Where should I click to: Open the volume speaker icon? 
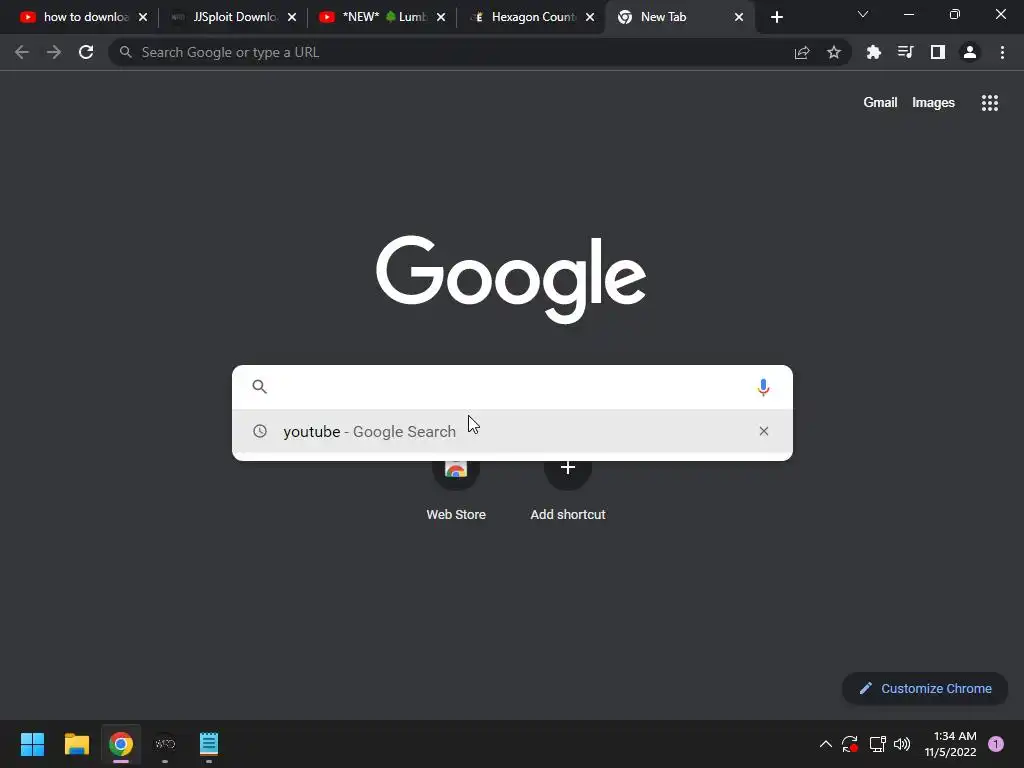pyautogui.click(x=902, y=744)
